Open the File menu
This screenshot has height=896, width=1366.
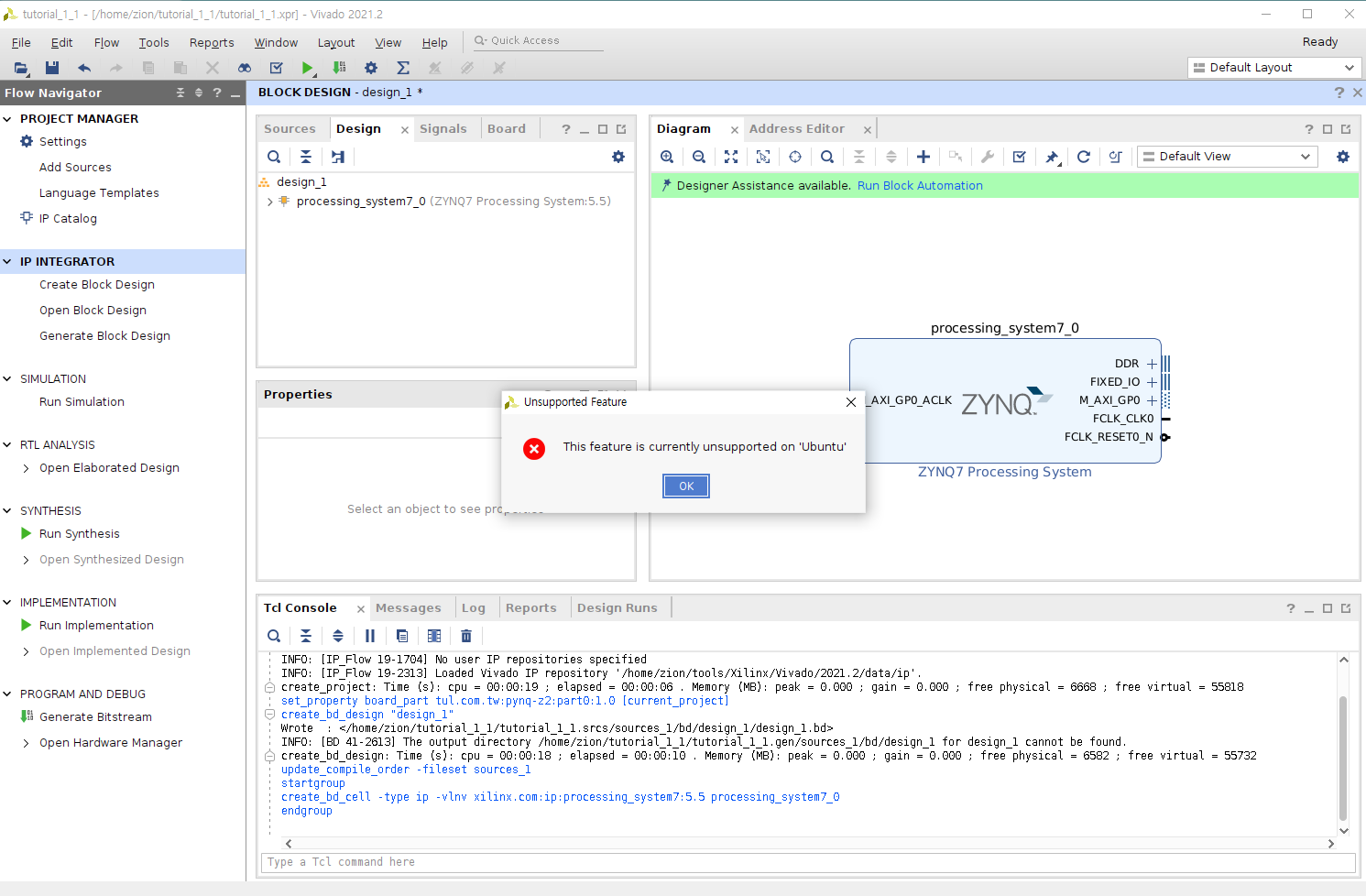(x=21, y=43)
